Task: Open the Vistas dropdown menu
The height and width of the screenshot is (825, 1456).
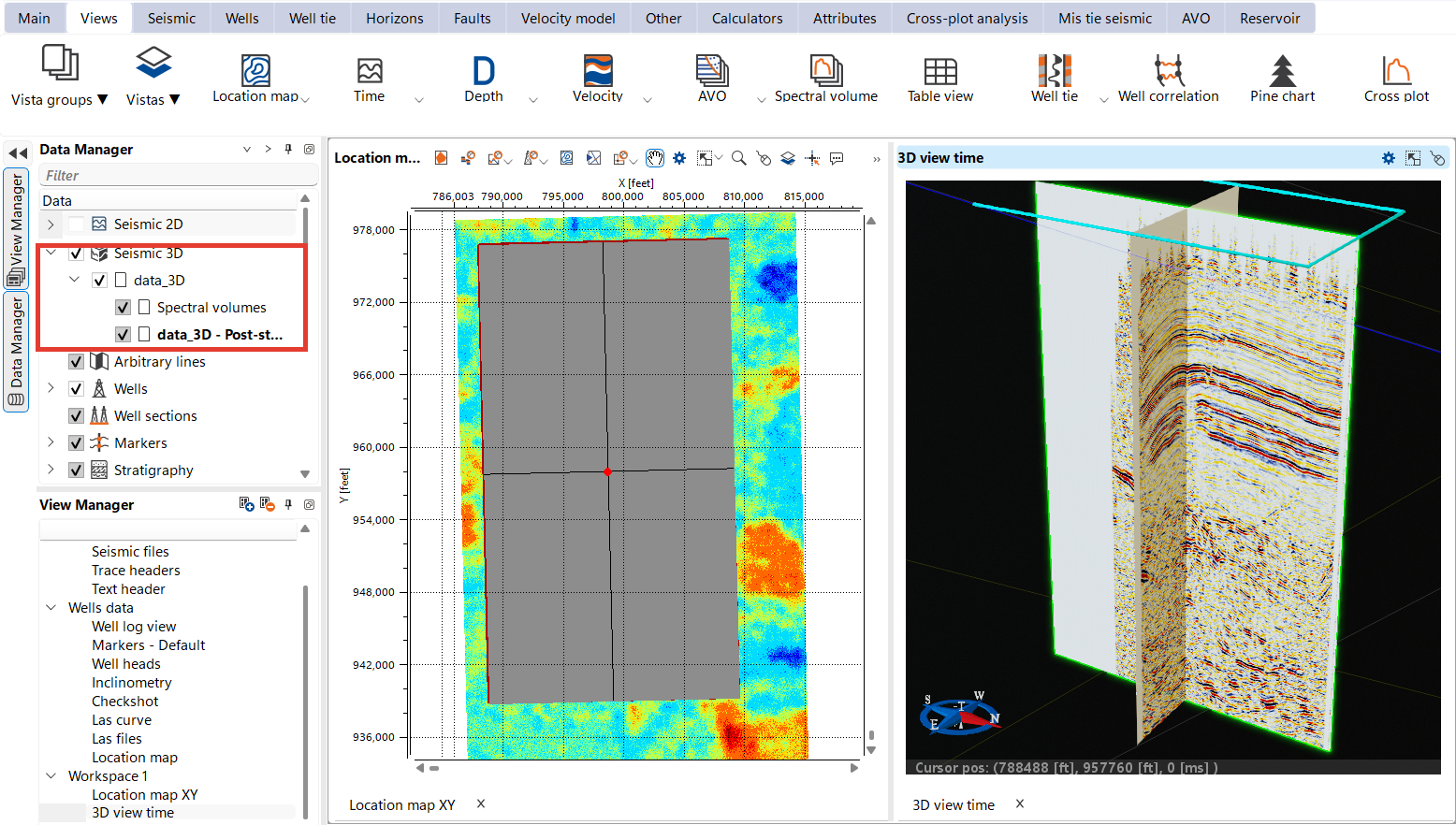Action: click(x=152, y=99)
